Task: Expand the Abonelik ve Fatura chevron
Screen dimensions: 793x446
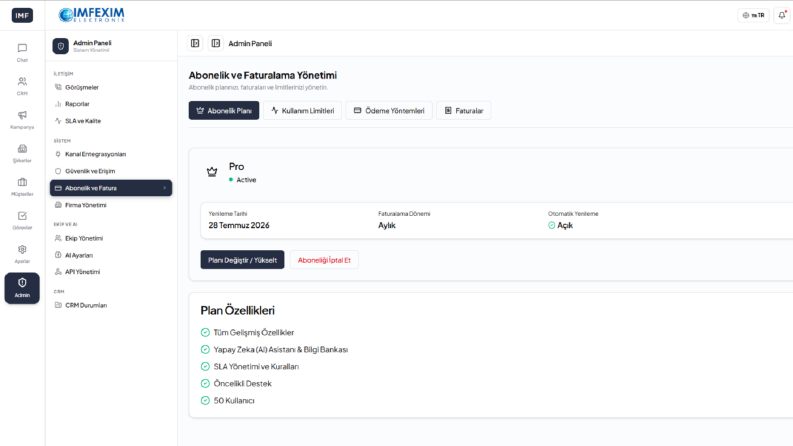Action: click(164, 188)
